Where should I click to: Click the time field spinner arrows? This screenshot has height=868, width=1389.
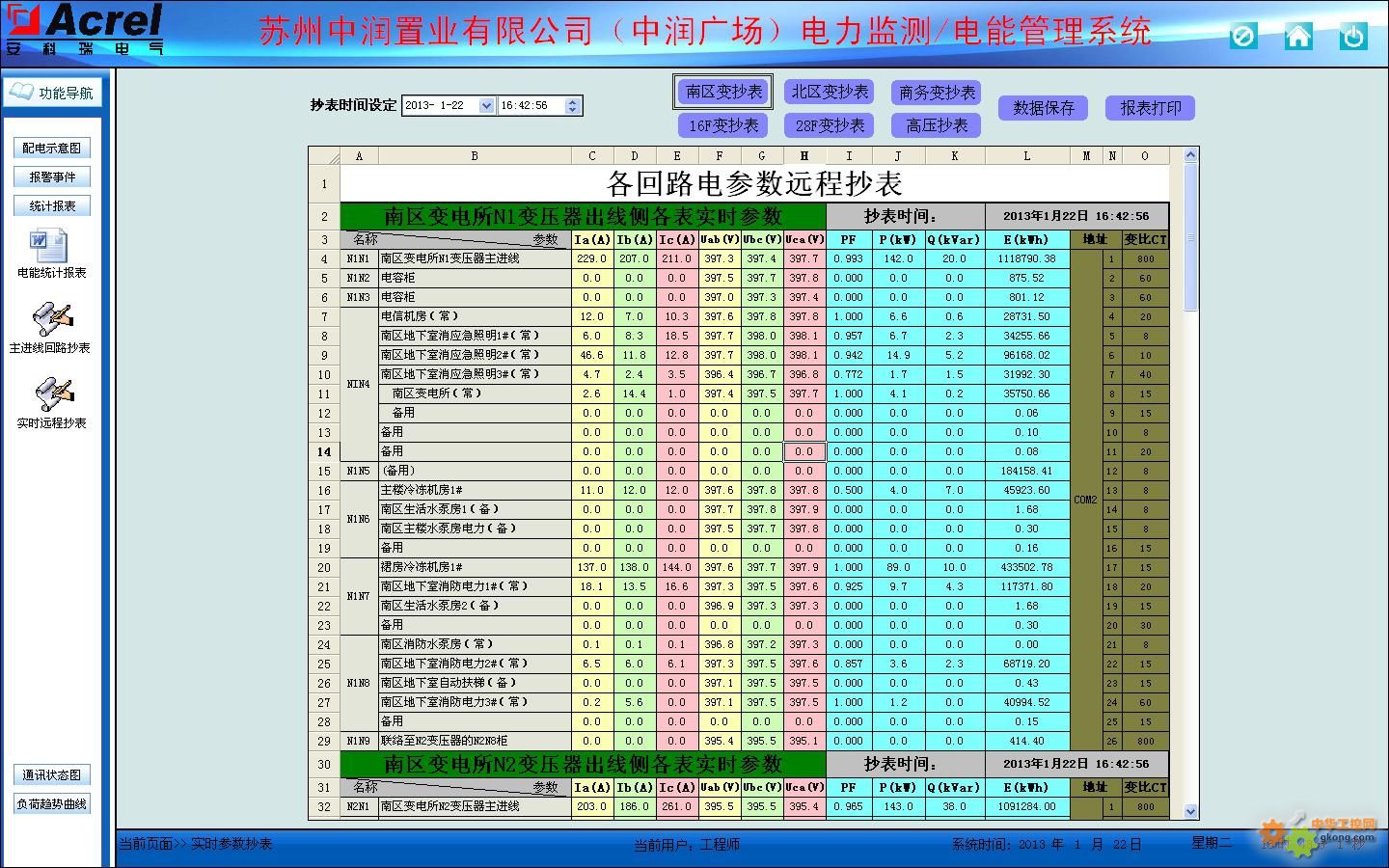coord(573,106)
